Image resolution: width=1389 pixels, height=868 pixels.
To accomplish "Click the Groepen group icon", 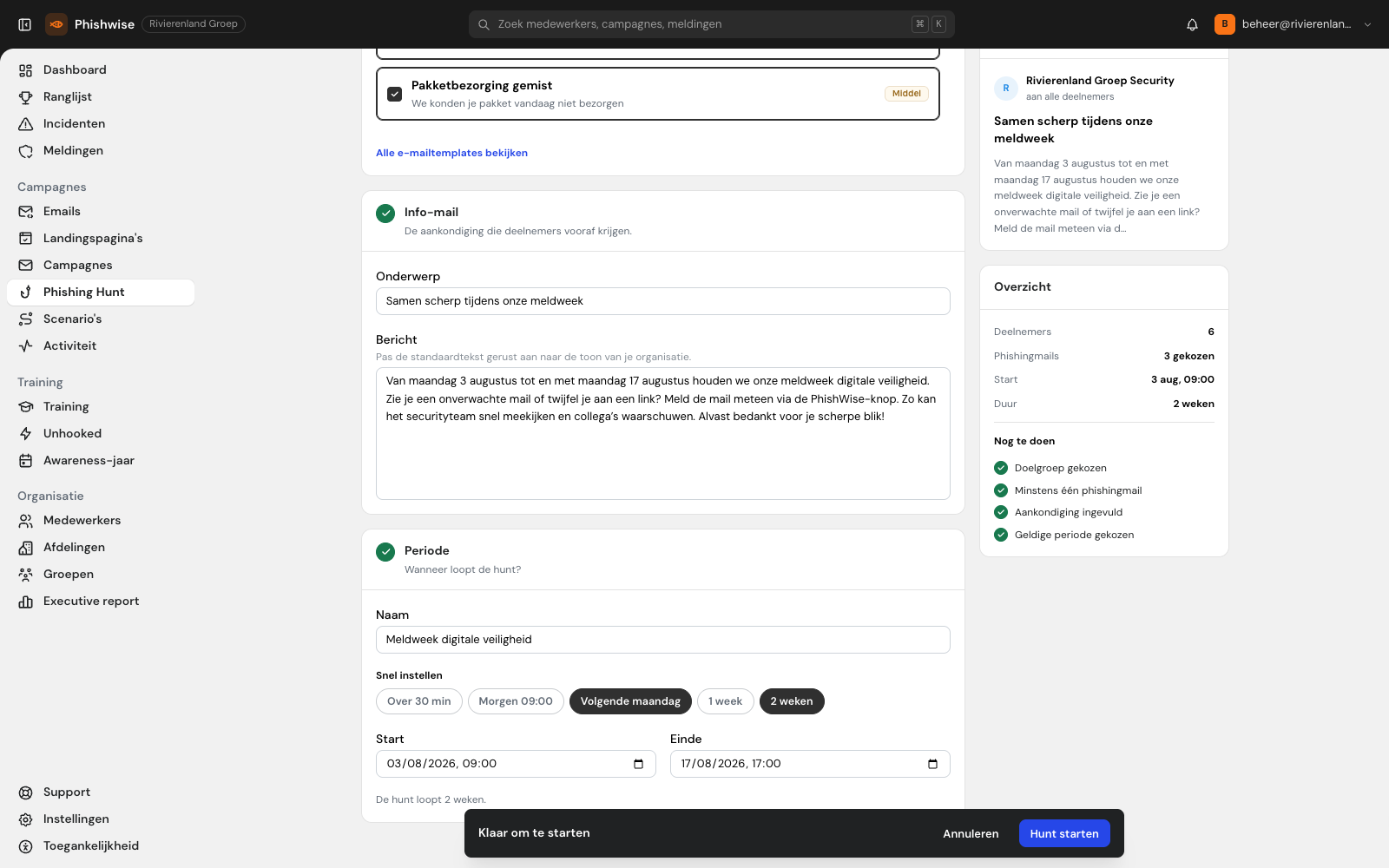I will [x=26, y=575].
